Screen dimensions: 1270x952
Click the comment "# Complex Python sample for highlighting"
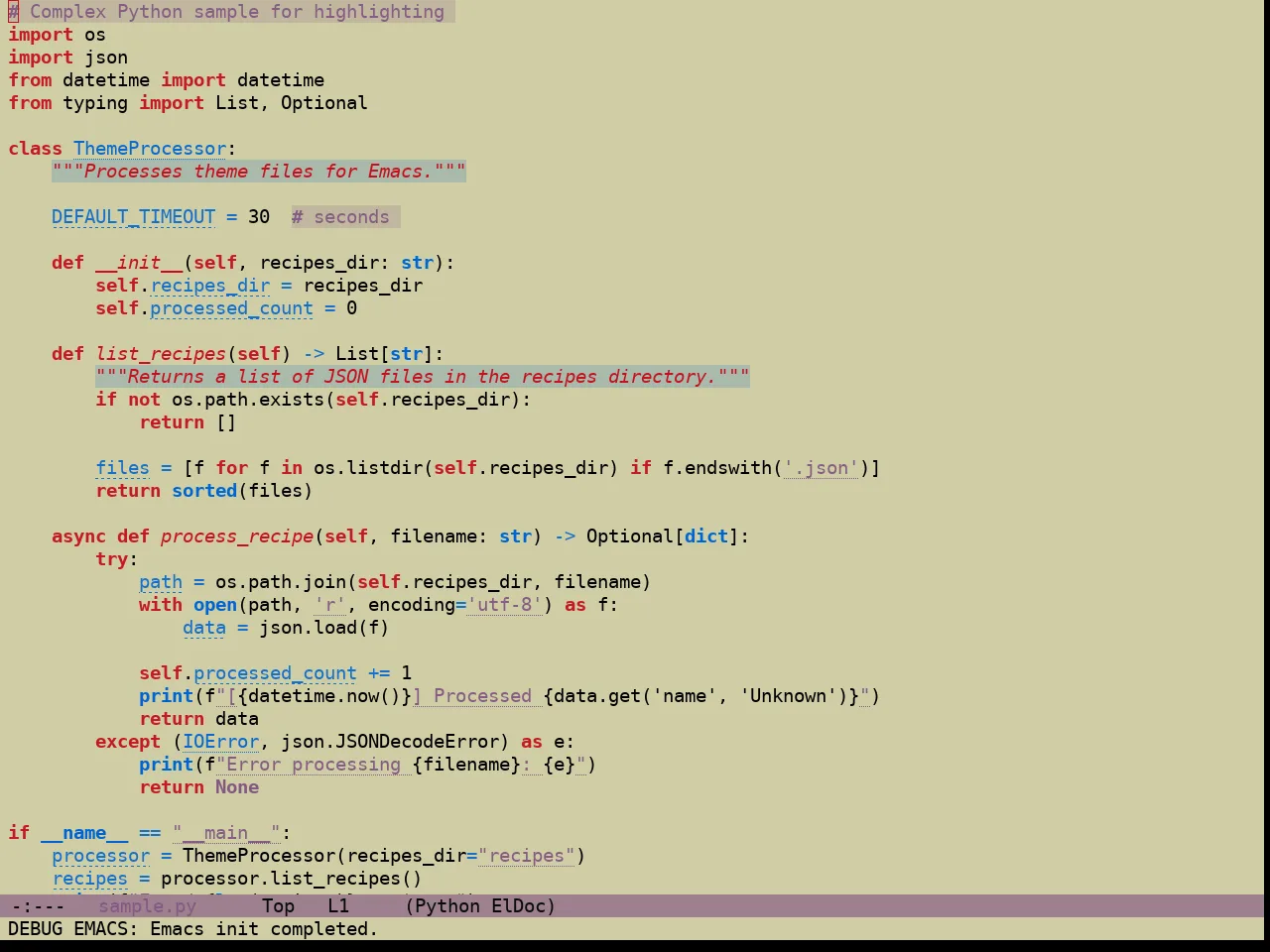[x=226, y=12]
